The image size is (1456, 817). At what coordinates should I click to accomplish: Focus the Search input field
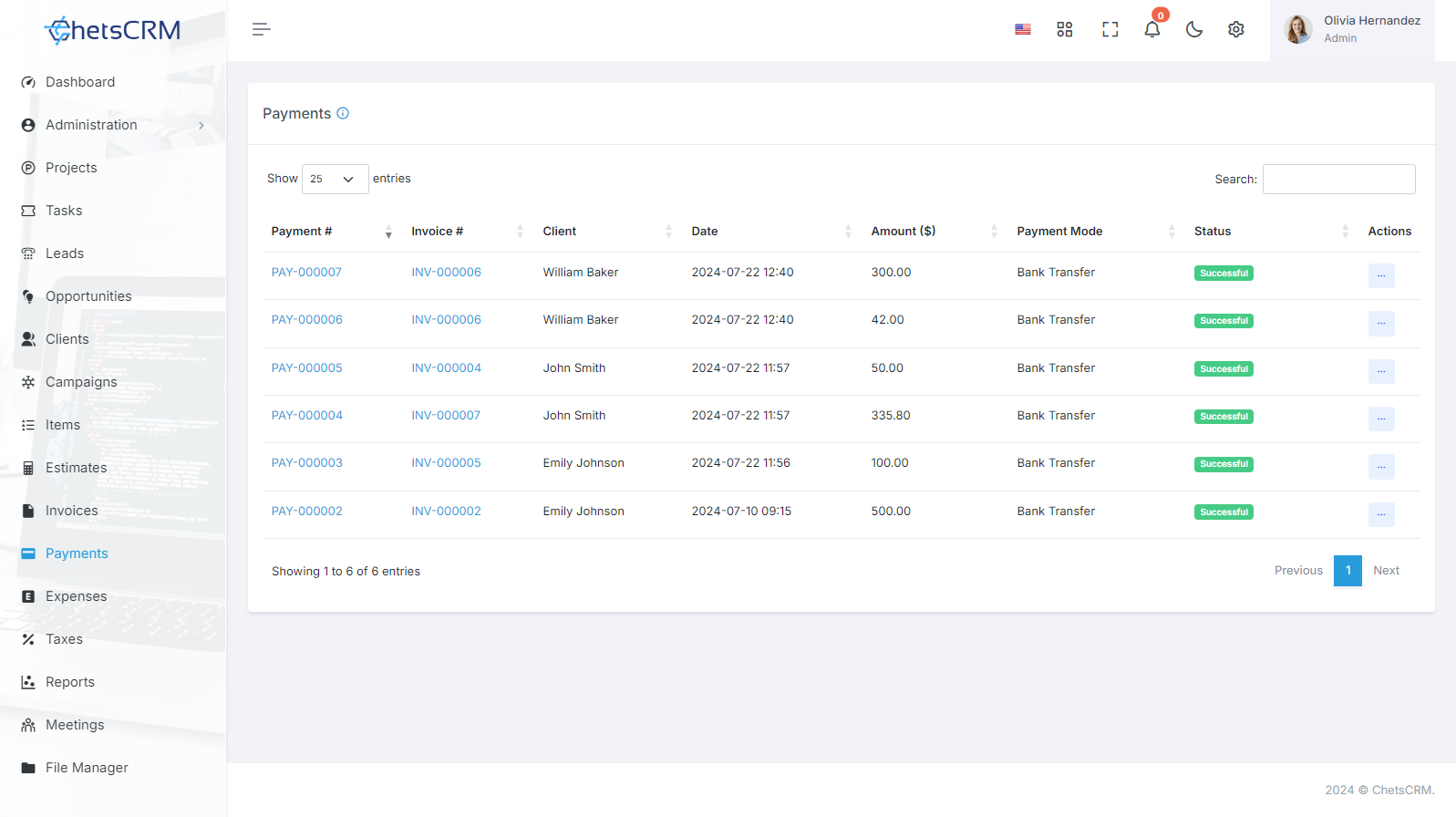1338,179
